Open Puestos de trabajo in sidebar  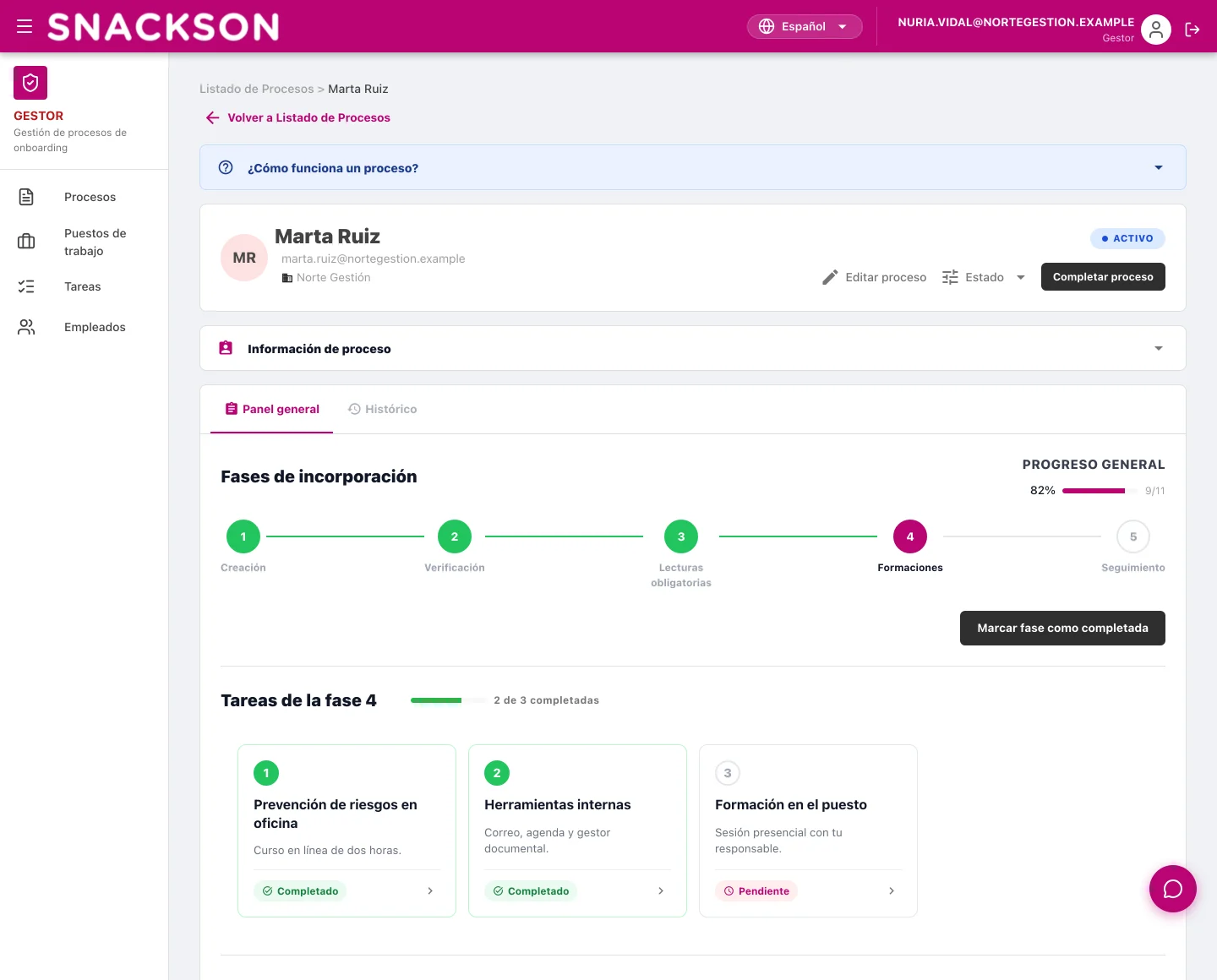click(85, 242)
